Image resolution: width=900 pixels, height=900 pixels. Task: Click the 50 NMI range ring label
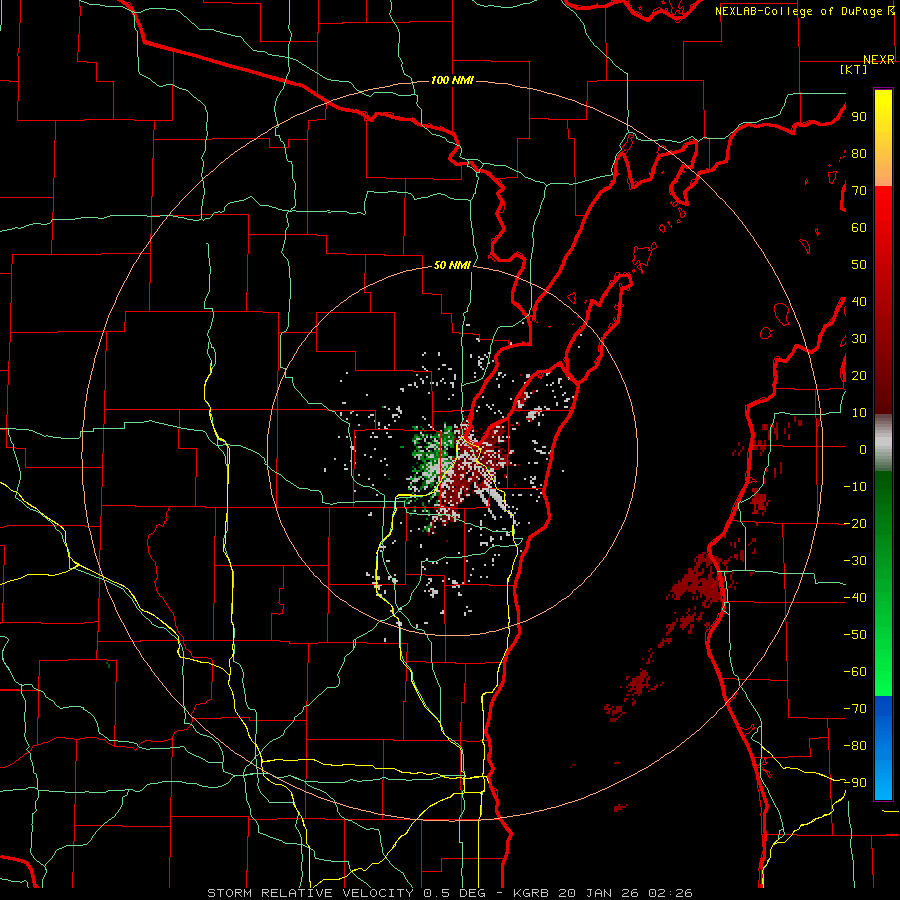tap(452, 265)
